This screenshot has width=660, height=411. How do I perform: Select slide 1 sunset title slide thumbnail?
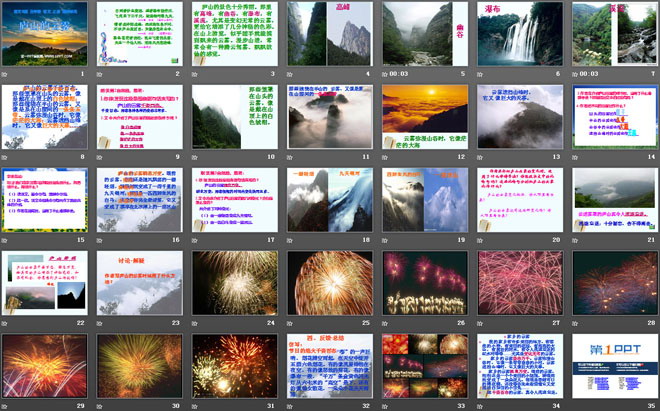coord(45,34)
